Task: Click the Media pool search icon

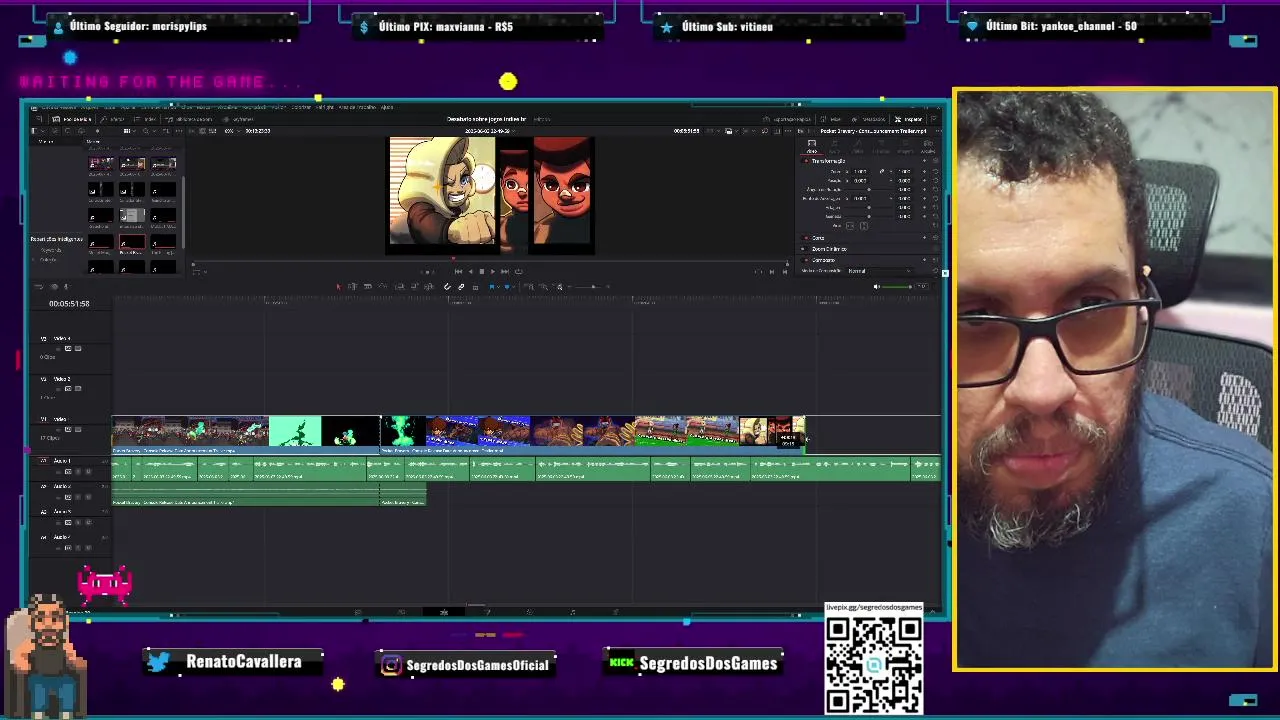Action: tap(146, 131)
